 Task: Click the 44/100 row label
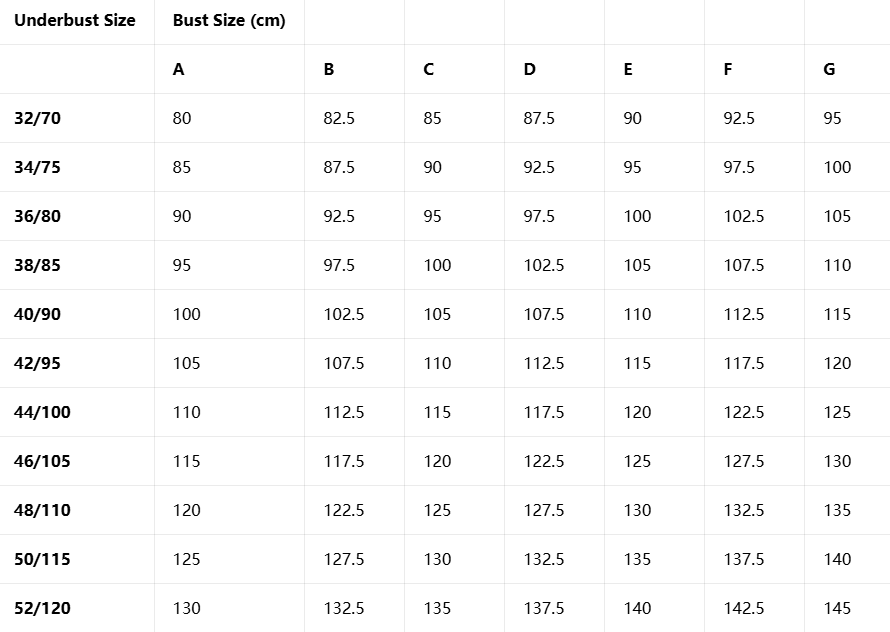(42, 413)
